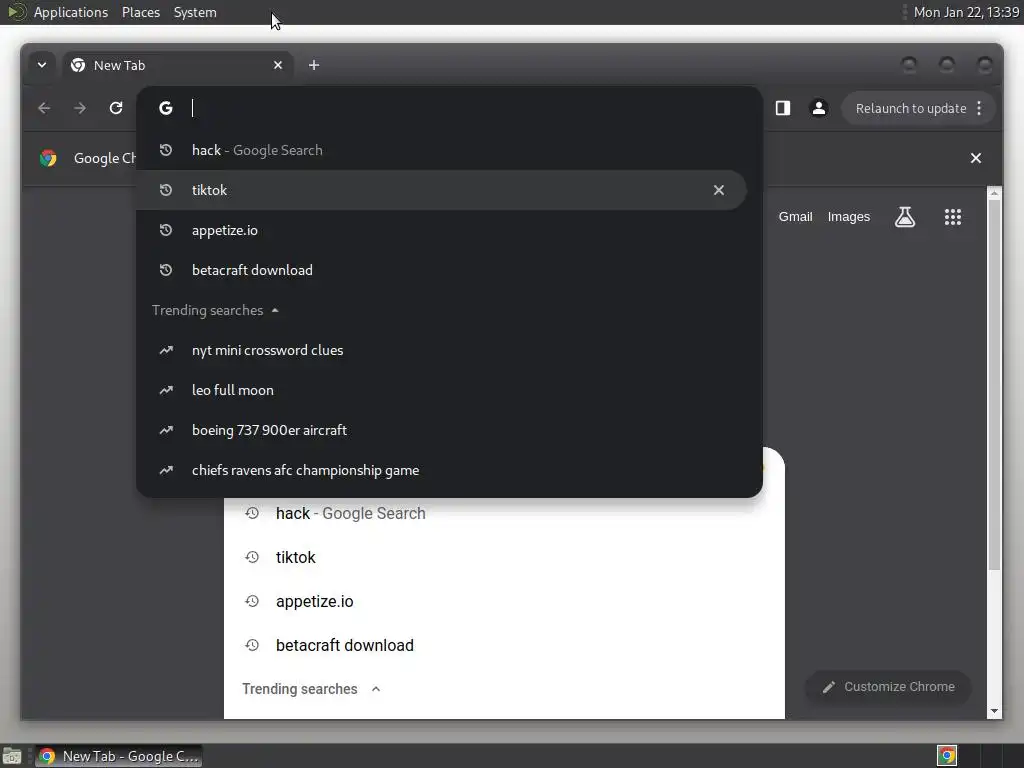Open the profile avatar icon

pos(819,108)
